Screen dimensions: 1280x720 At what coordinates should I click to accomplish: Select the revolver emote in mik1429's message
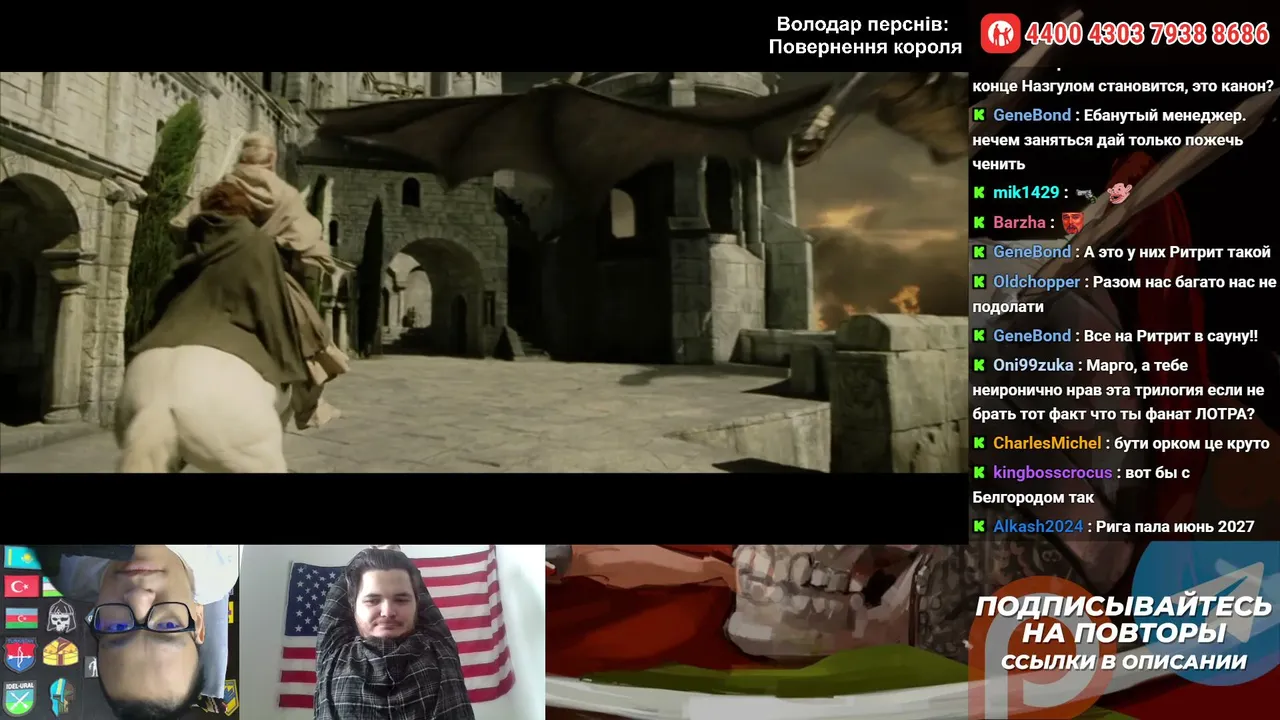click(1086, 194)
